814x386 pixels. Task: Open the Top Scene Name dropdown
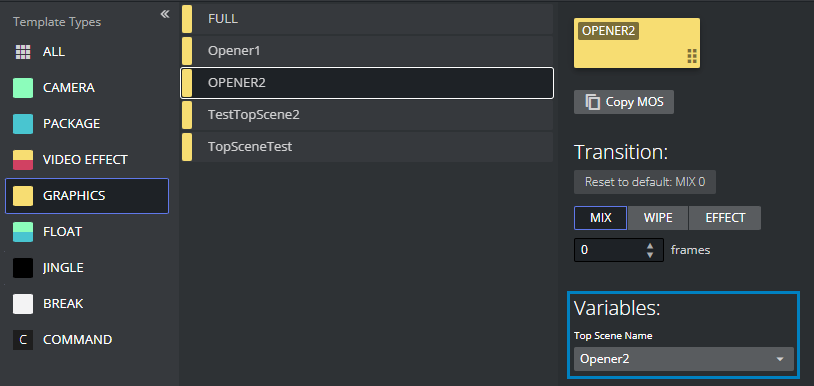click(684, 359)
